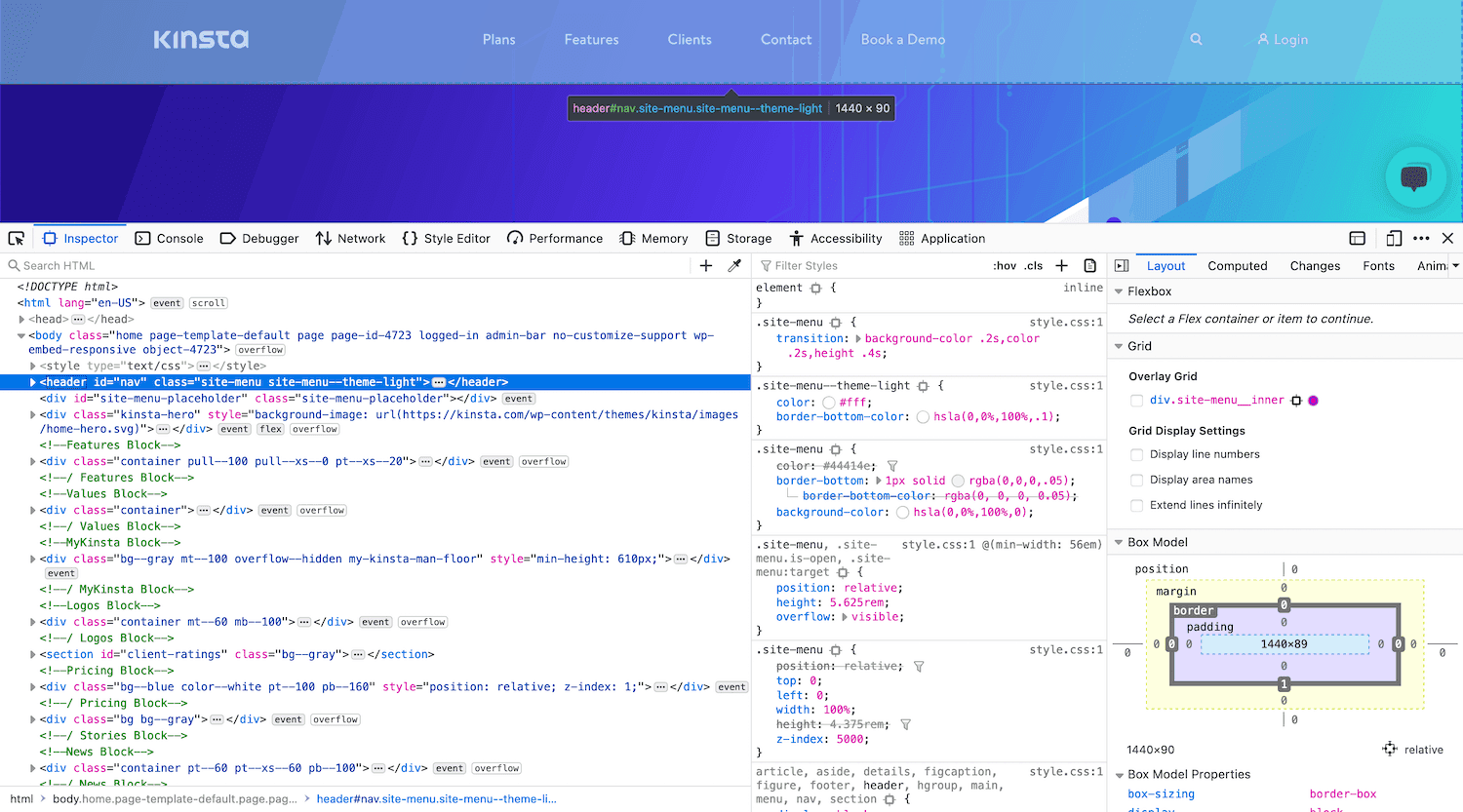Viewport: 1463px width, 812px height.
Task: Open the DevTools three-dot menu
Action: click(1421, 238)
